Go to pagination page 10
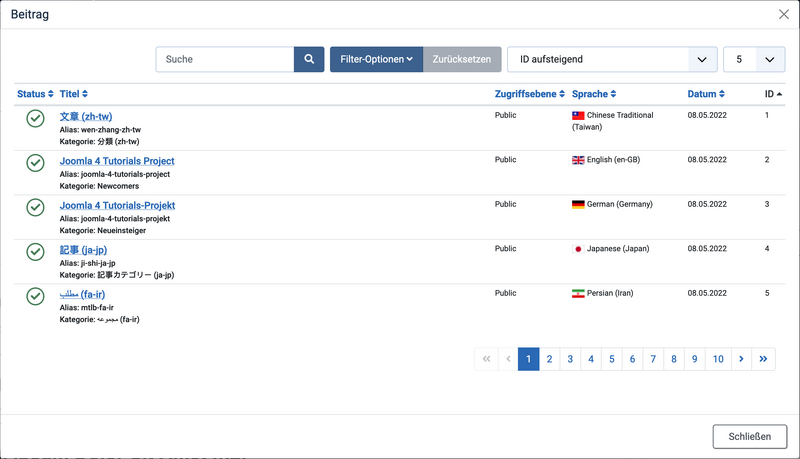800x459 pixels. [718, 359]
